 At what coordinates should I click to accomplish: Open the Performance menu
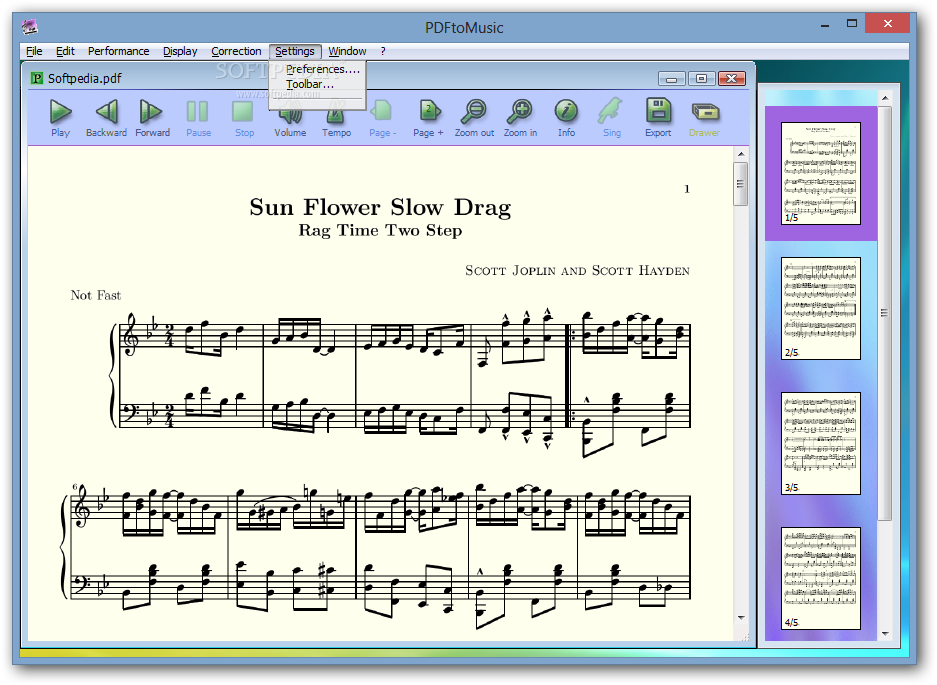(x=118, y=51)
